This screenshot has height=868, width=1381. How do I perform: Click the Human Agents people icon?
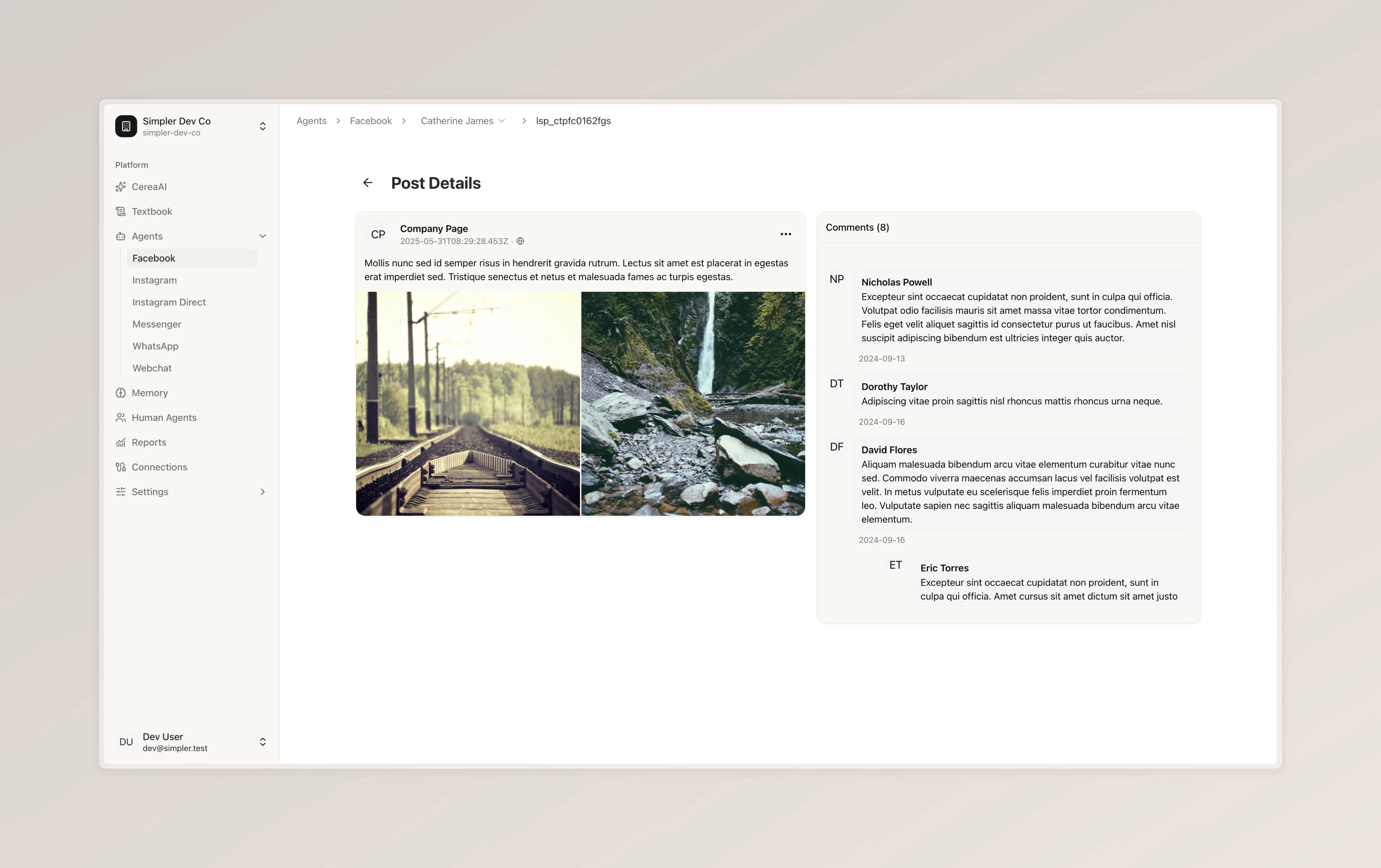click(x=121, y=417)
